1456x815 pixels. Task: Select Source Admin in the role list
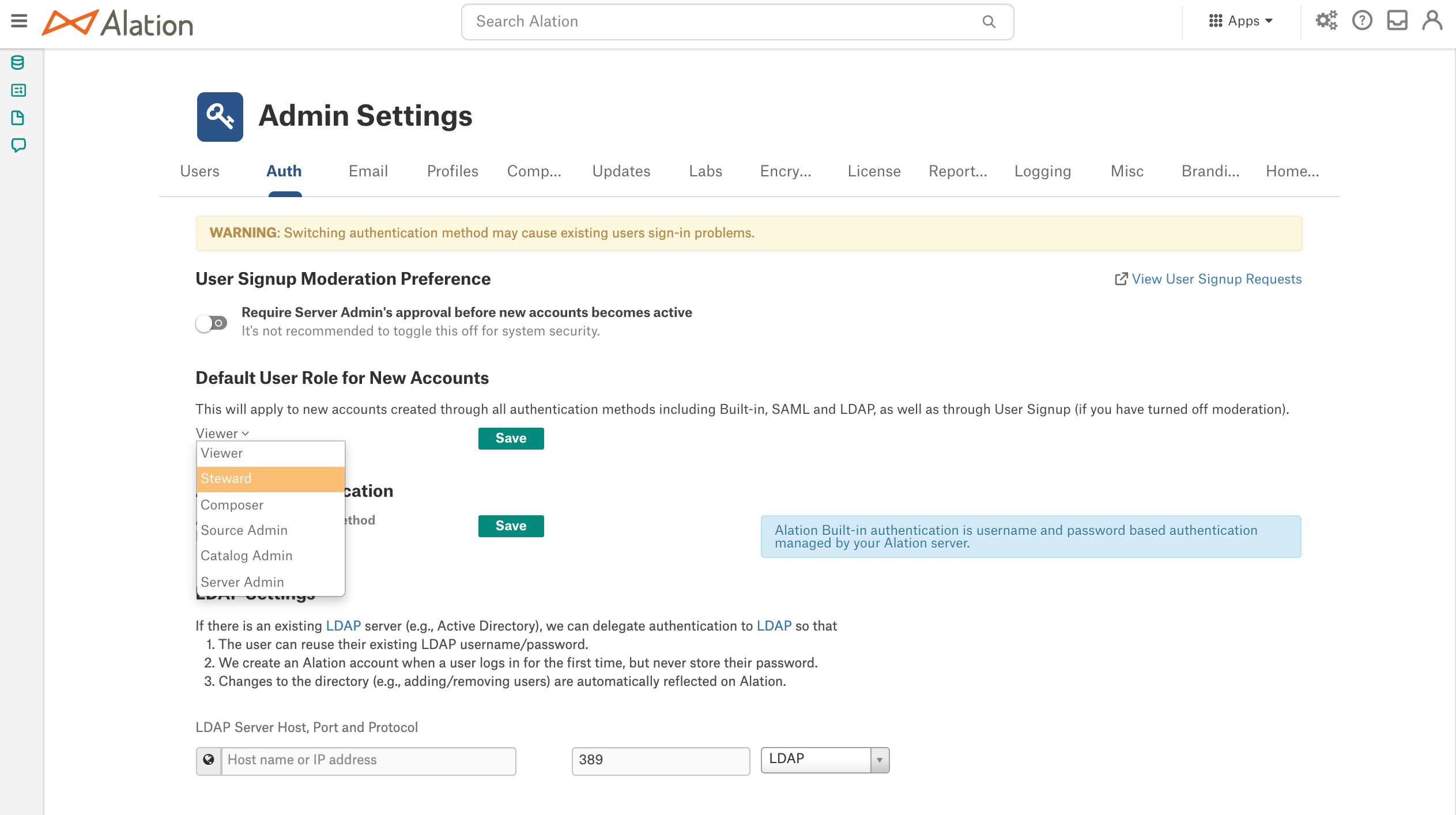[271, 530]
